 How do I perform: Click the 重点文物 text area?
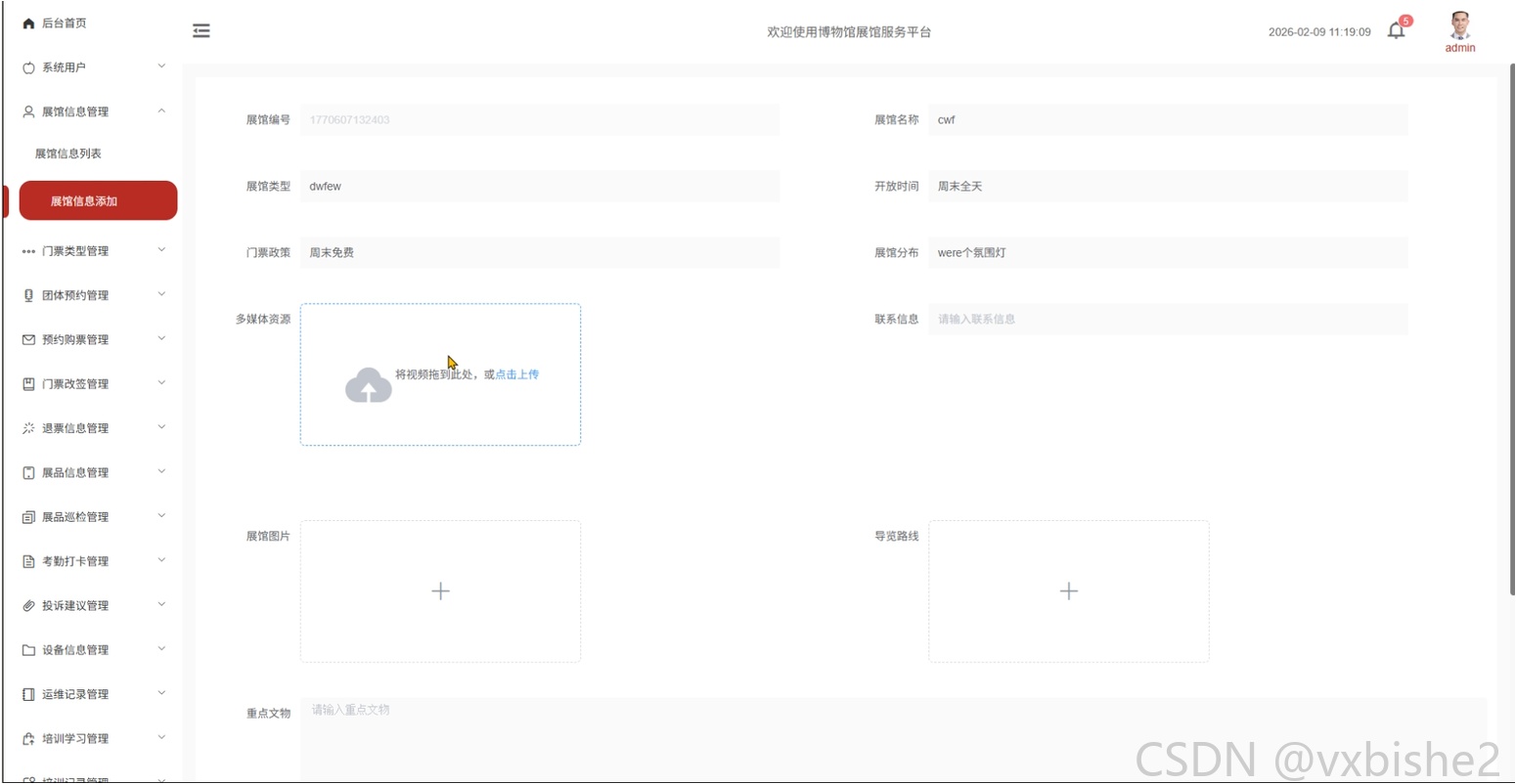coord(893,740)
